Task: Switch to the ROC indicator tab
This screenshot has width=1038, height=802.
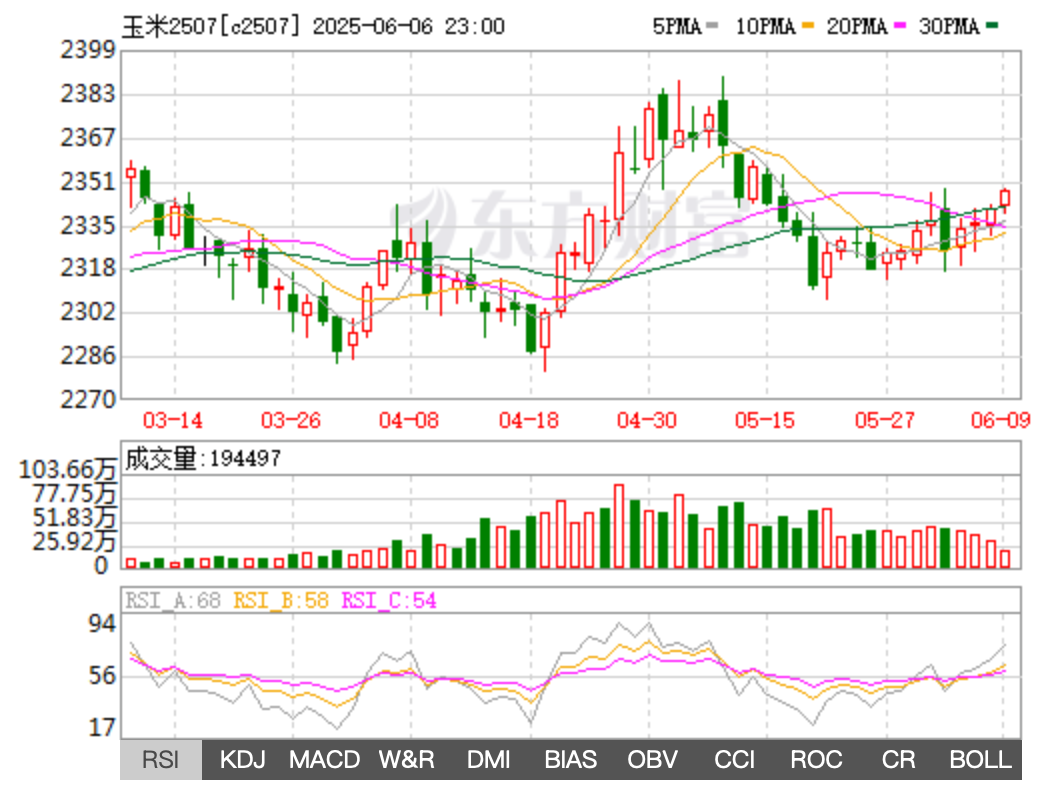Action: [x=816, y=760]
